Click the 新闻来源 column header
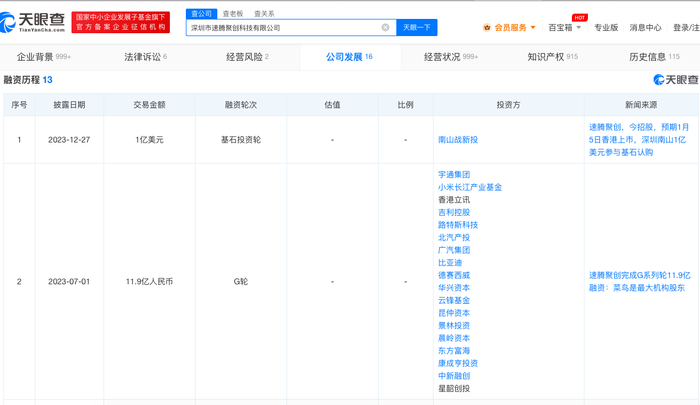The image size is (700, 405). 641,104
